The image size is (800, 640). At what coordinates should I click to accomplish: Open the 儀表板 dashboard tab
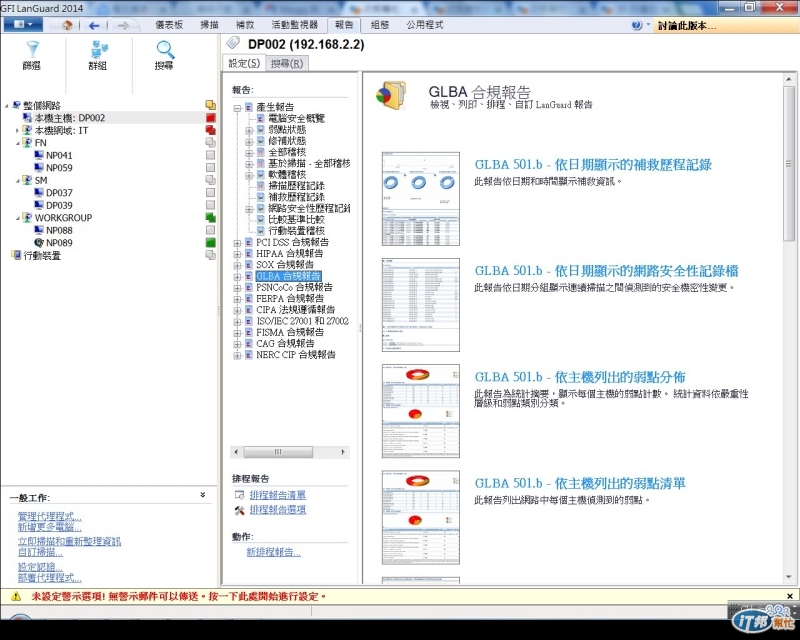pyautogui.click(x=169, y=24)
